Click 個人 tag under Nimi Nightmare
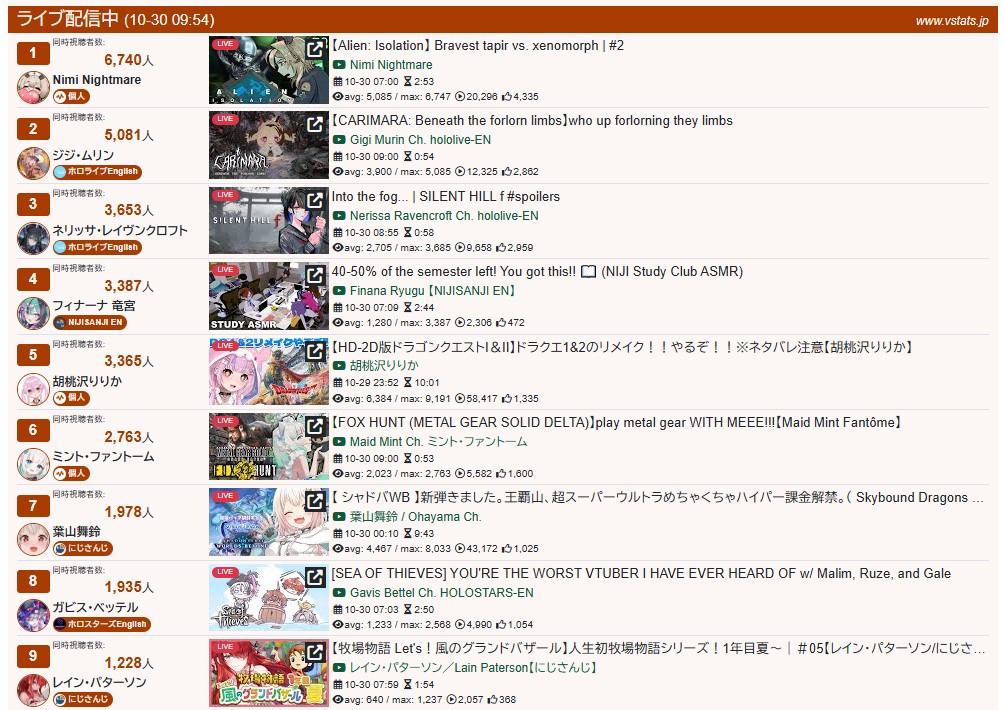 pyautogui.click(x=71, y=97)
